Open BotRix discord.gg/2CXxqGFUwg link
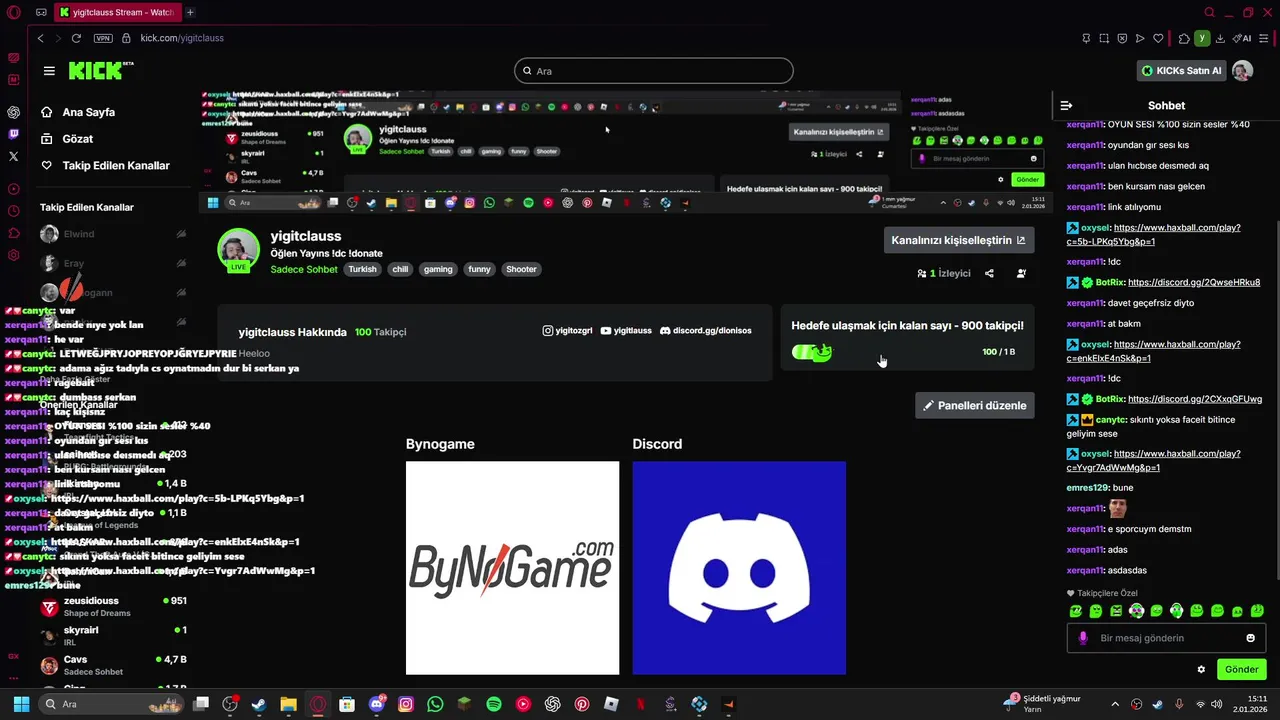The image size is (1280, 720). pyautogui.click(x=1195, y=399)
